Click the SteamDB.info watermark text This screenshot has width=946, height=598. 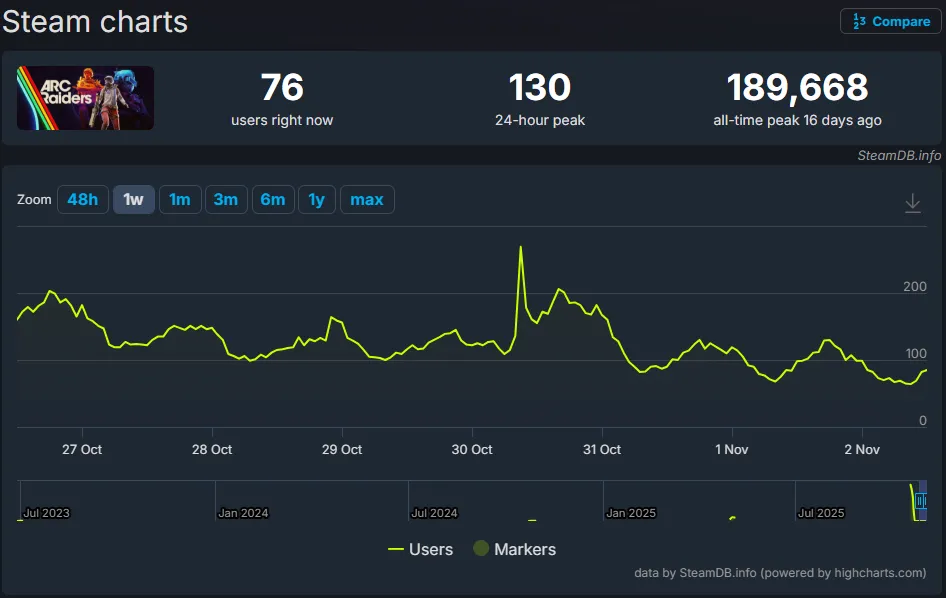click(899, 155)
